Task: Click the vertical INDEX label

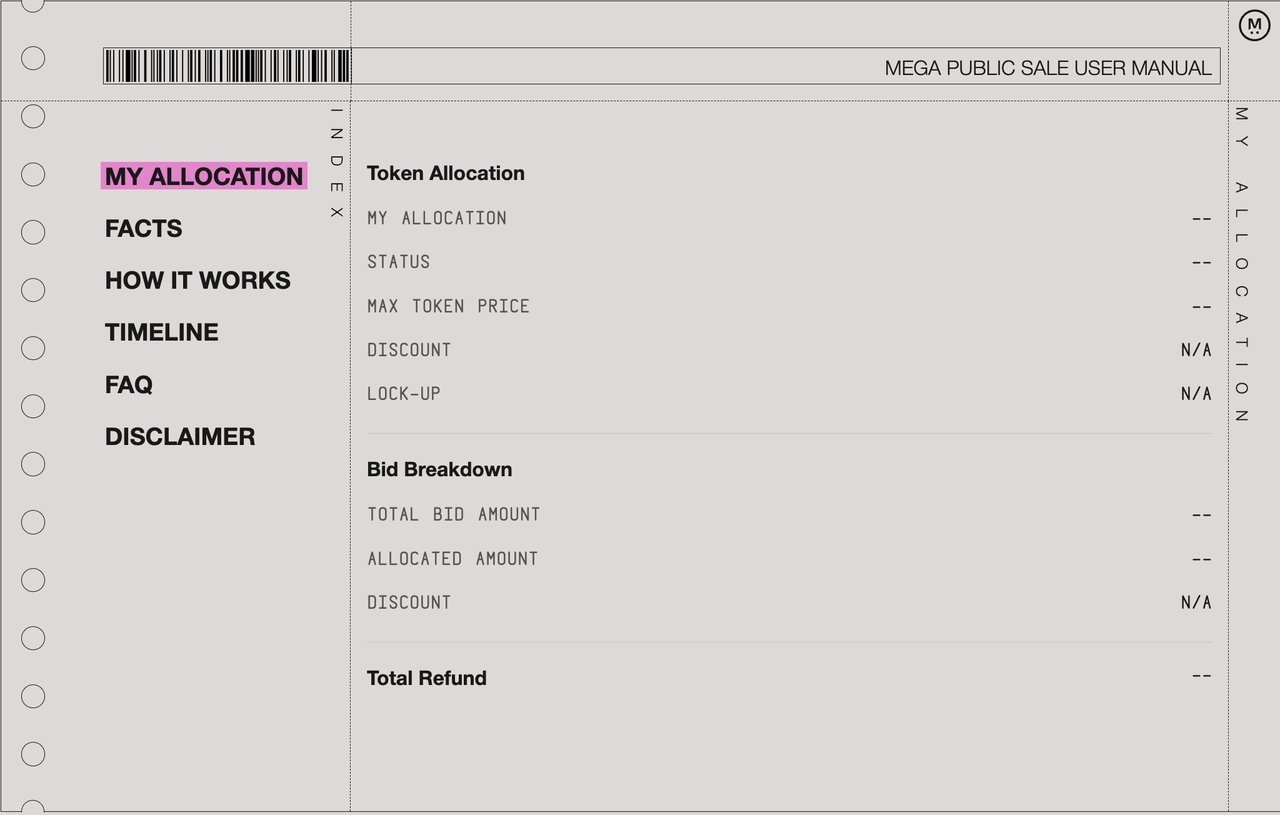Action: [336, 162]
